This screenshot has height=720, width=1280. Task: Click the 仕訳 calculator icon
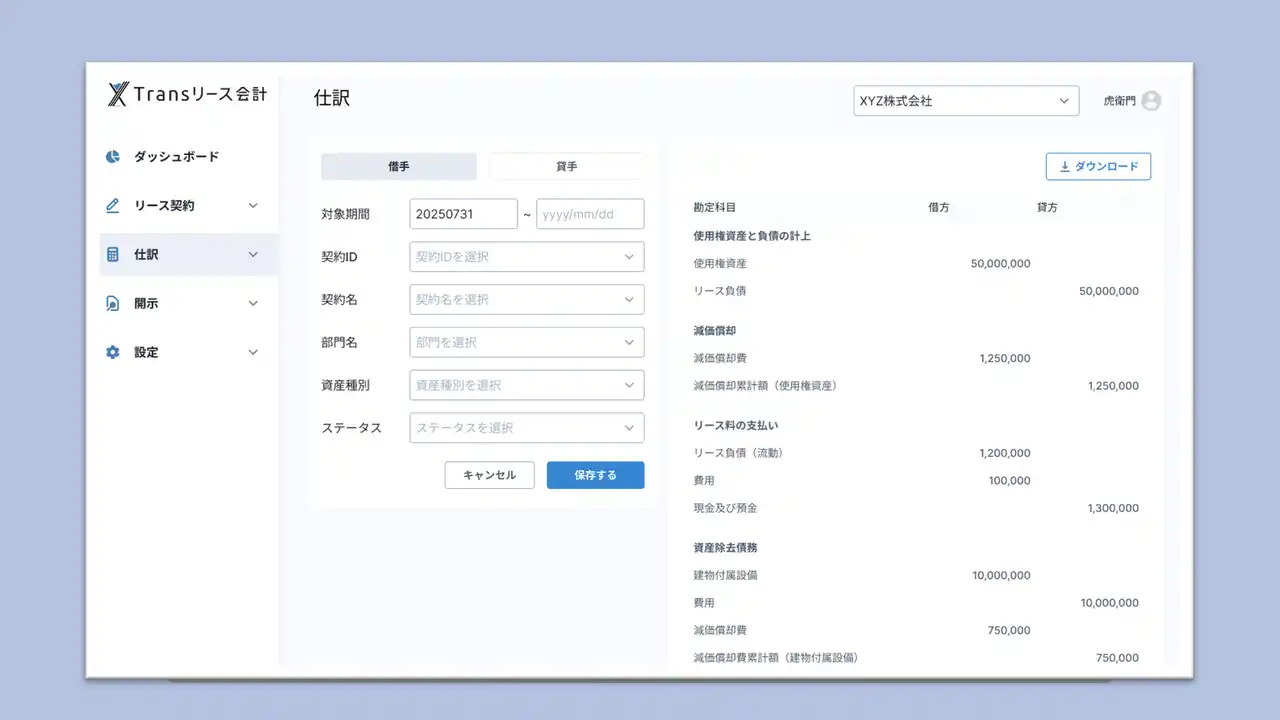coord(113,255)
